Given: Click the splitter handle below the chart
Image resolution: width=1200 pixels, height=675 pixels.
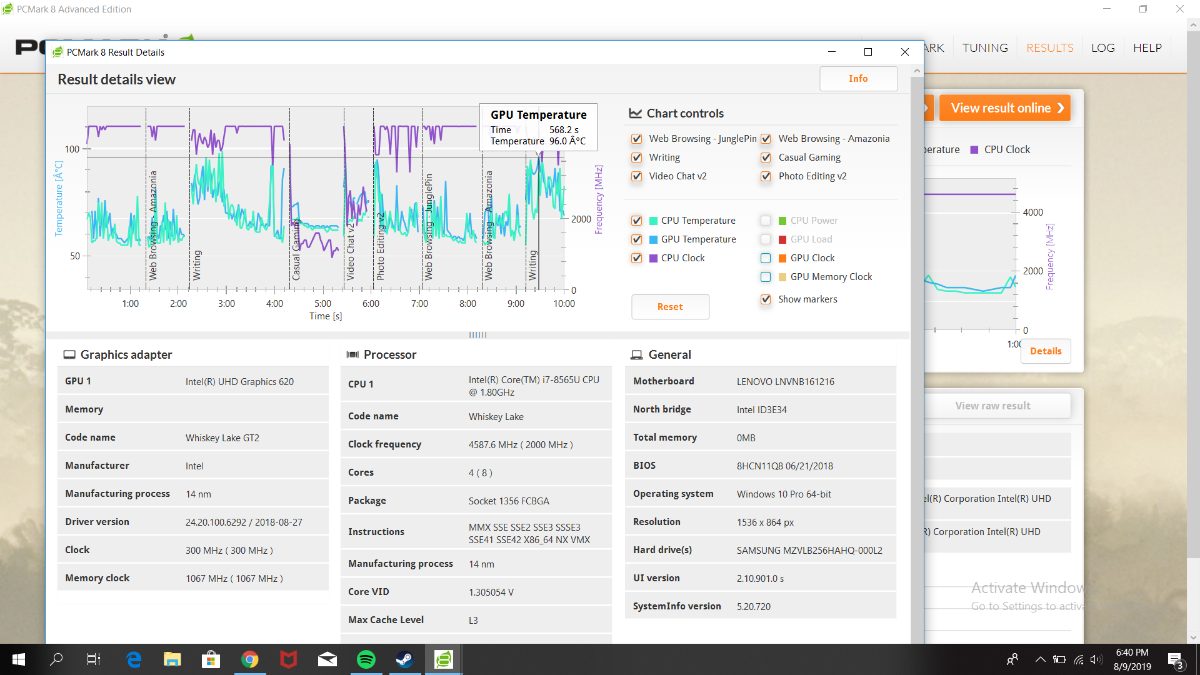Looking at the screenshot, I should click(477, 335).
